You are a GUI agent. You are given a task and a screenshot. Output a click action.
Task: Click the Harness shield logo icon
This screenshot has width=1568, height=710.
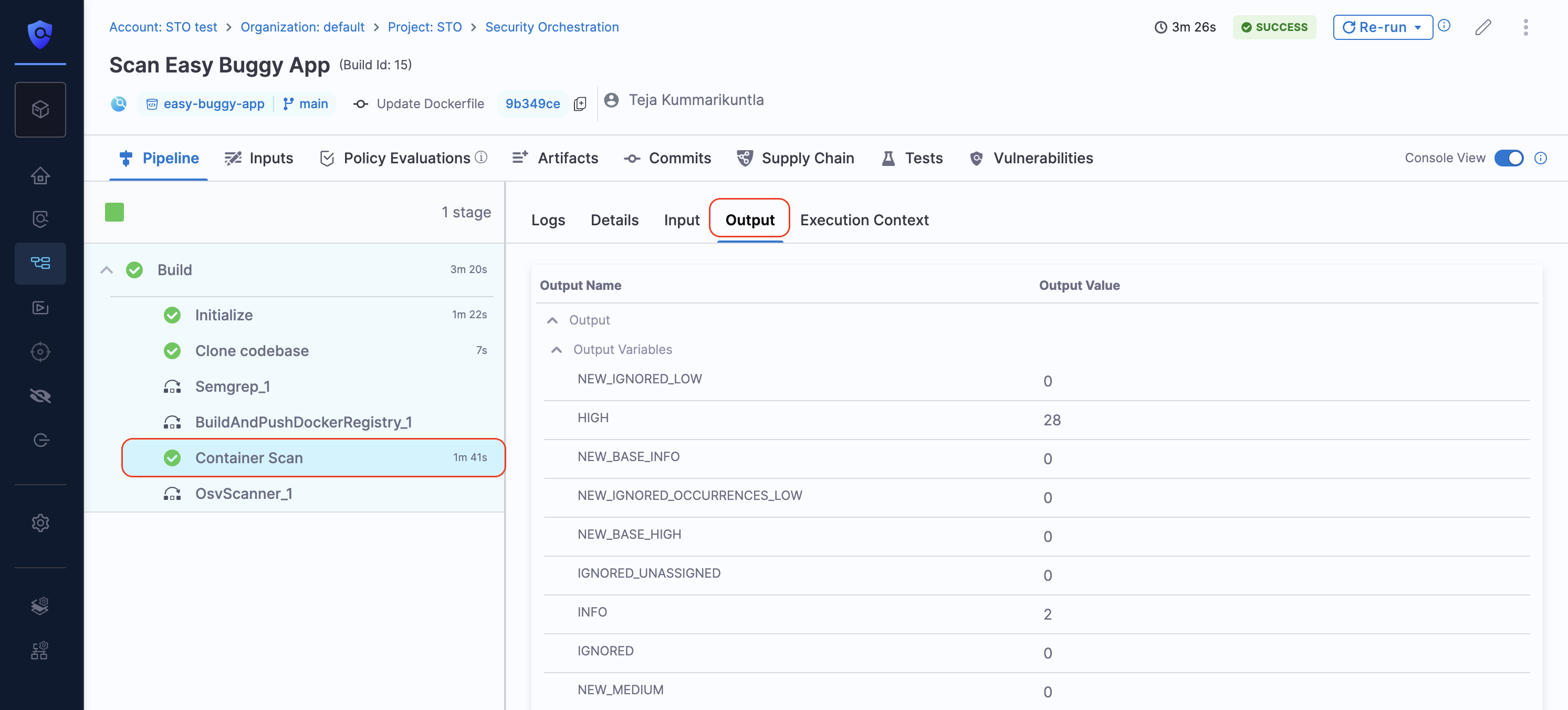coord(40,34)
